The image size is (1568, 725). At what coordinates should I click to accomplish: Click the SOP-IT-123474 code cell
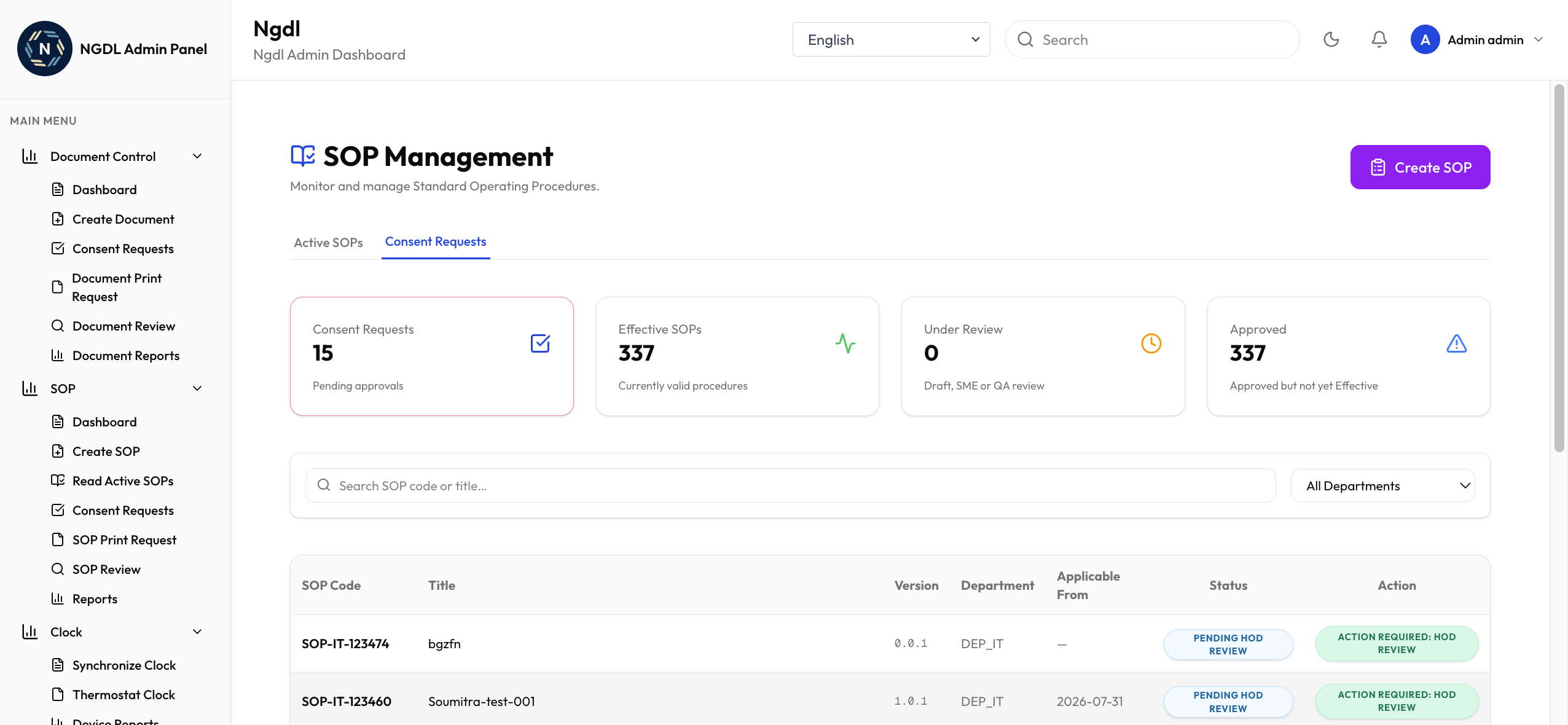(345, 644)
